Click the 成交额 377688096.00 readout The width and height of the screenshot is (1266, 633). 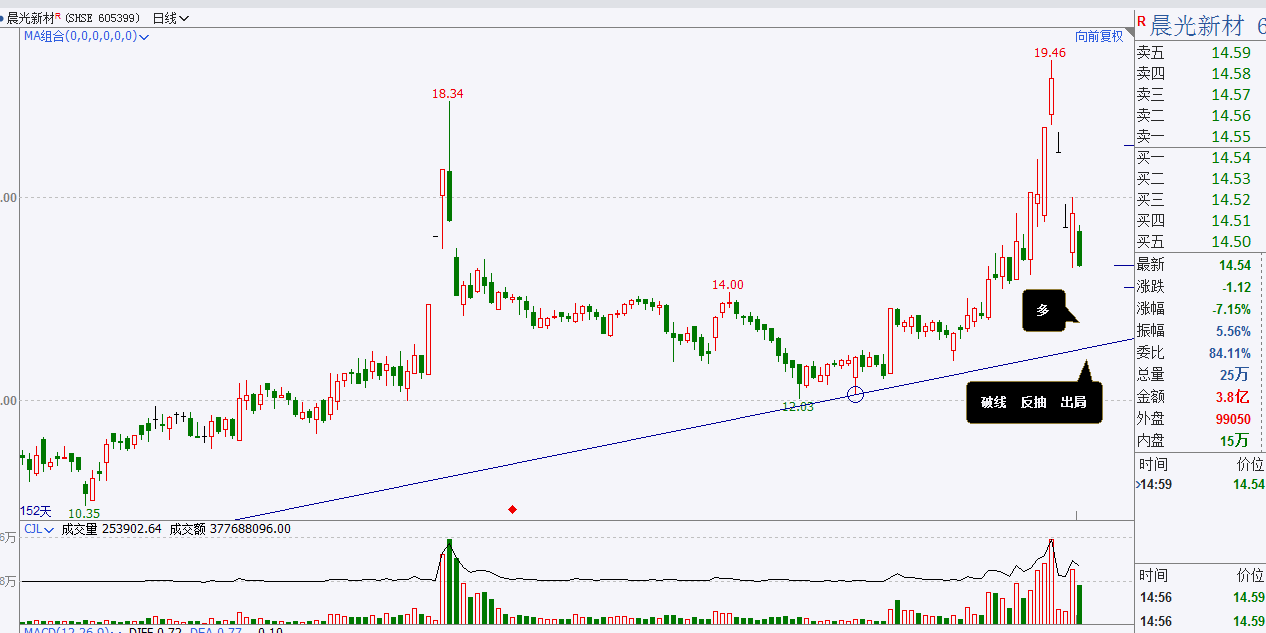(x=230, y=528)
